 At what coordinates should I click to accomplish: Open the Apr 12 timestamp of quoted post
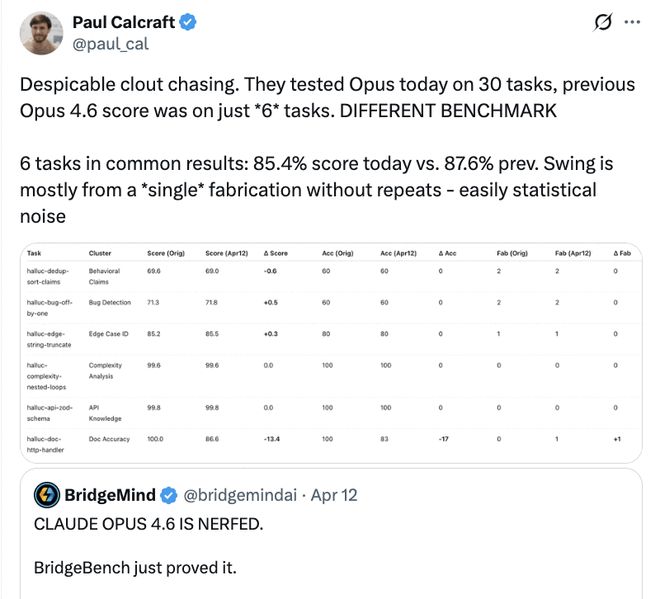click(x=334, y=494)
